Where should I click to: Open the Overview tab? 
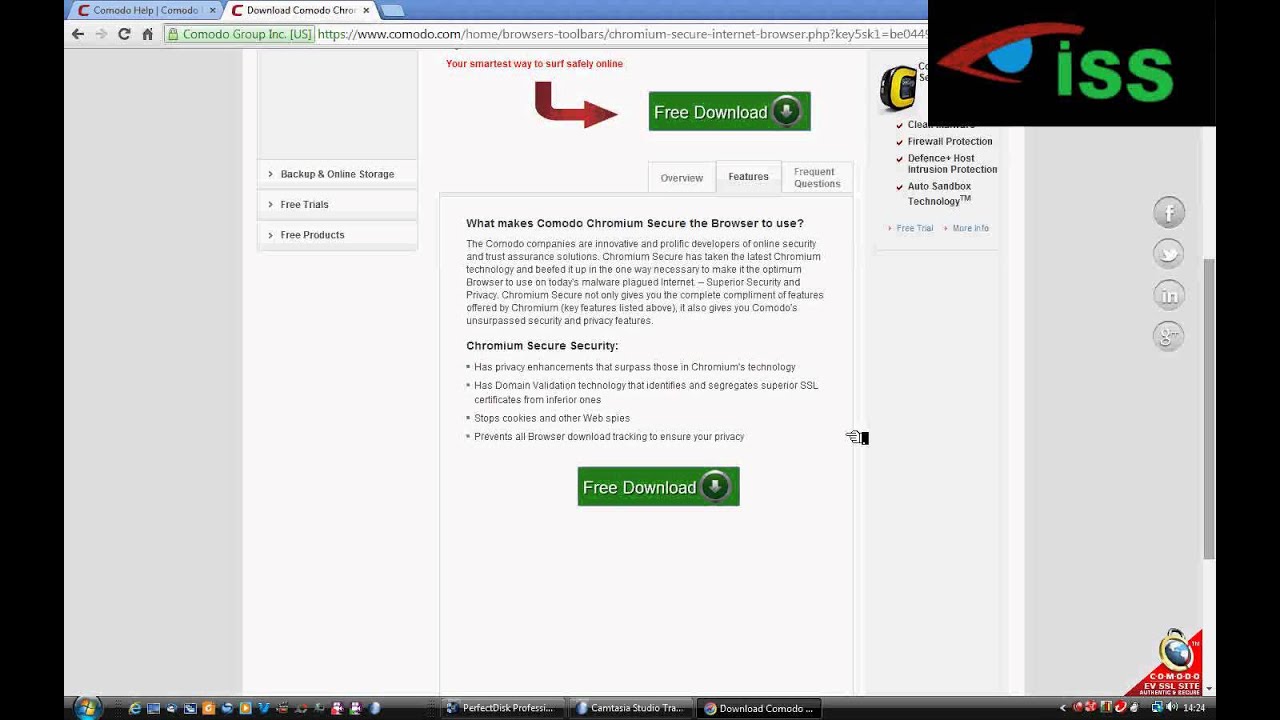click(x=681, y=177)
